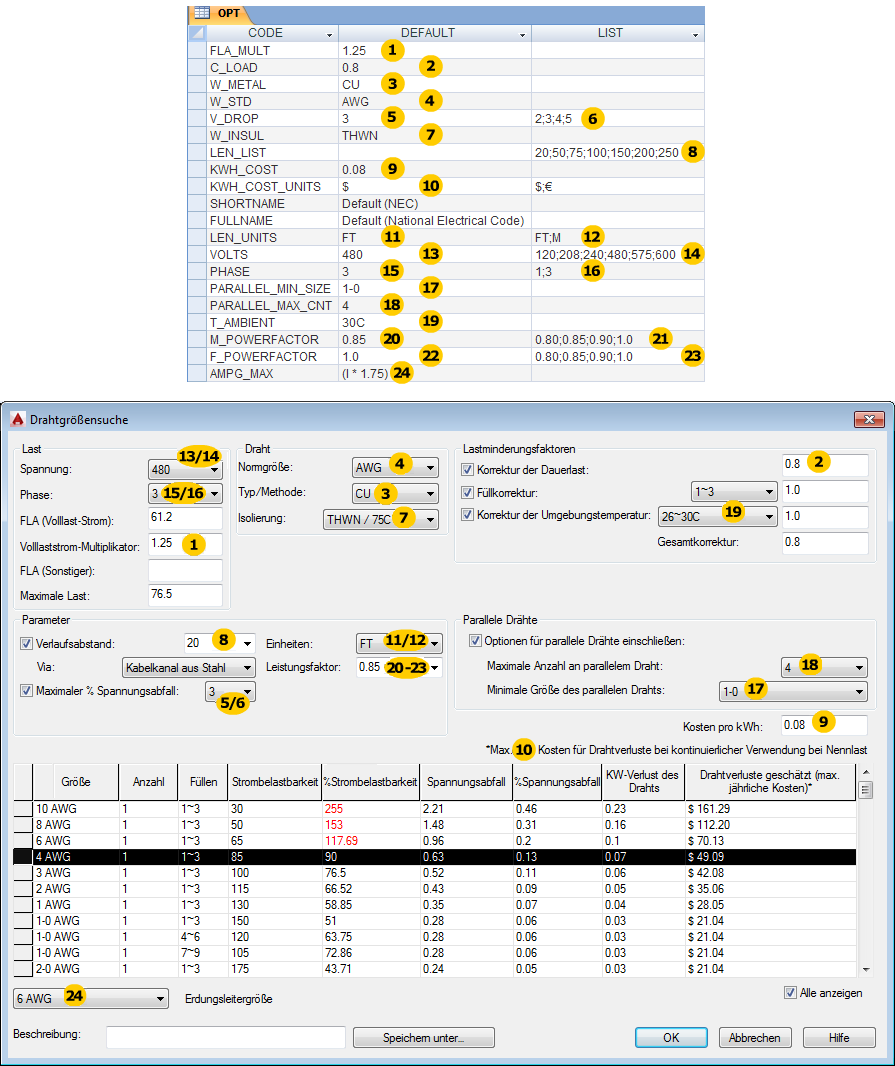The width and height of the screenshot is (895, 1066).
Task: Click the Strombelastbarkeit column header
Action: [x=275, y=782]
